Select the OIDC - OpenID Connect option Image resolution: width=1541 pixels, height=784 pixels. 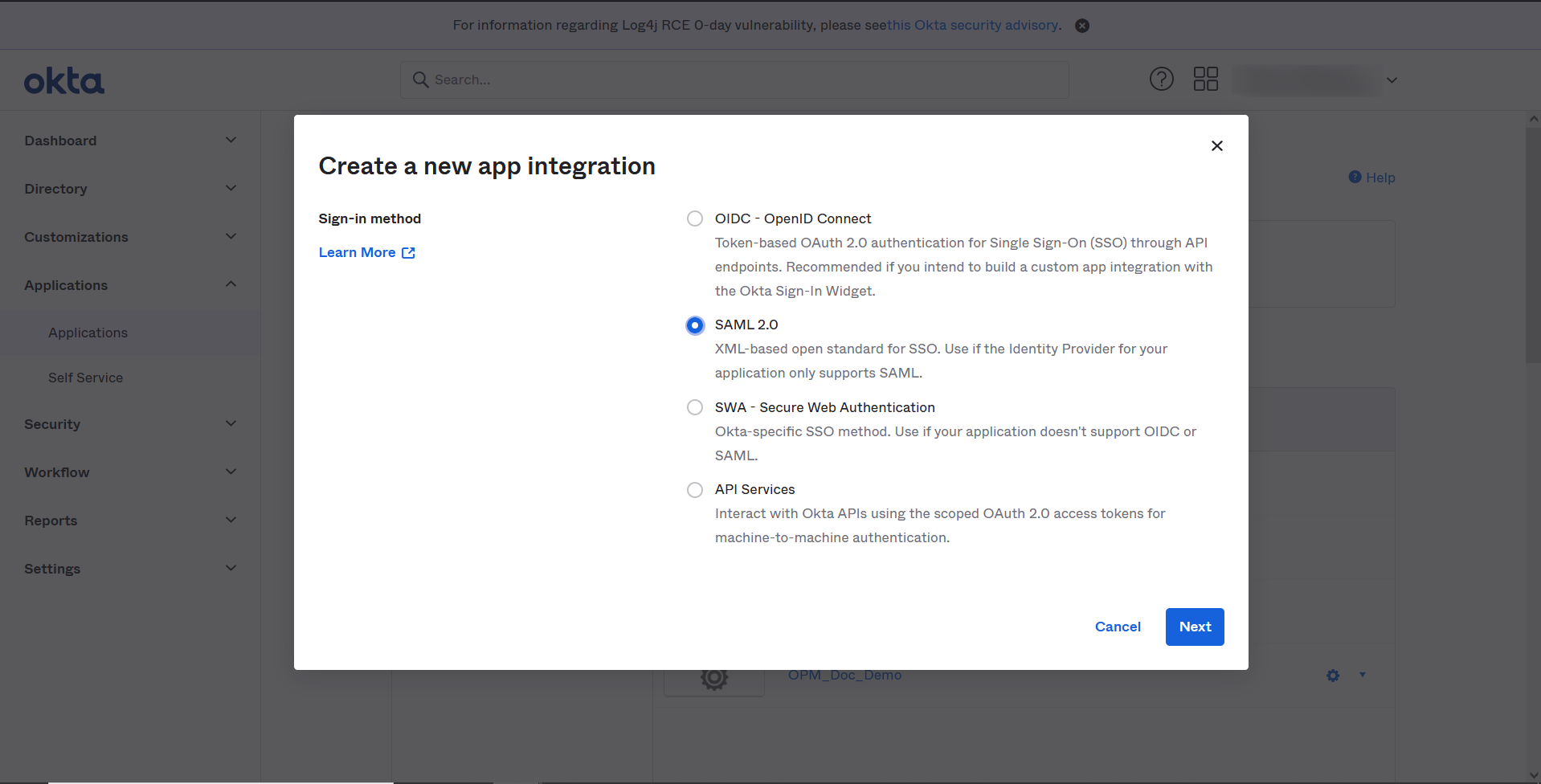(695, 218)
